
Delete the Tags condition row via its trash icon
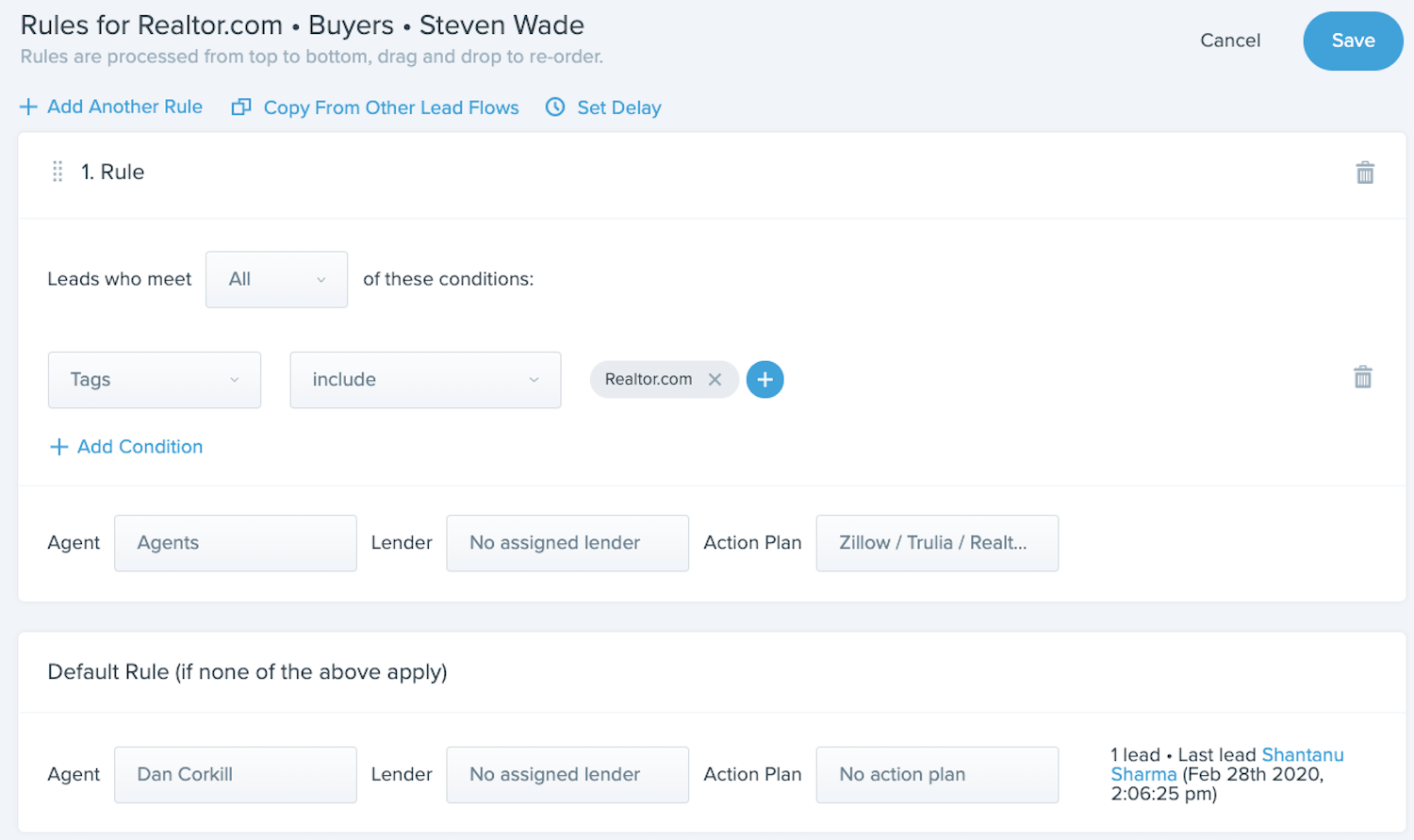click(x=1362, y=377)
